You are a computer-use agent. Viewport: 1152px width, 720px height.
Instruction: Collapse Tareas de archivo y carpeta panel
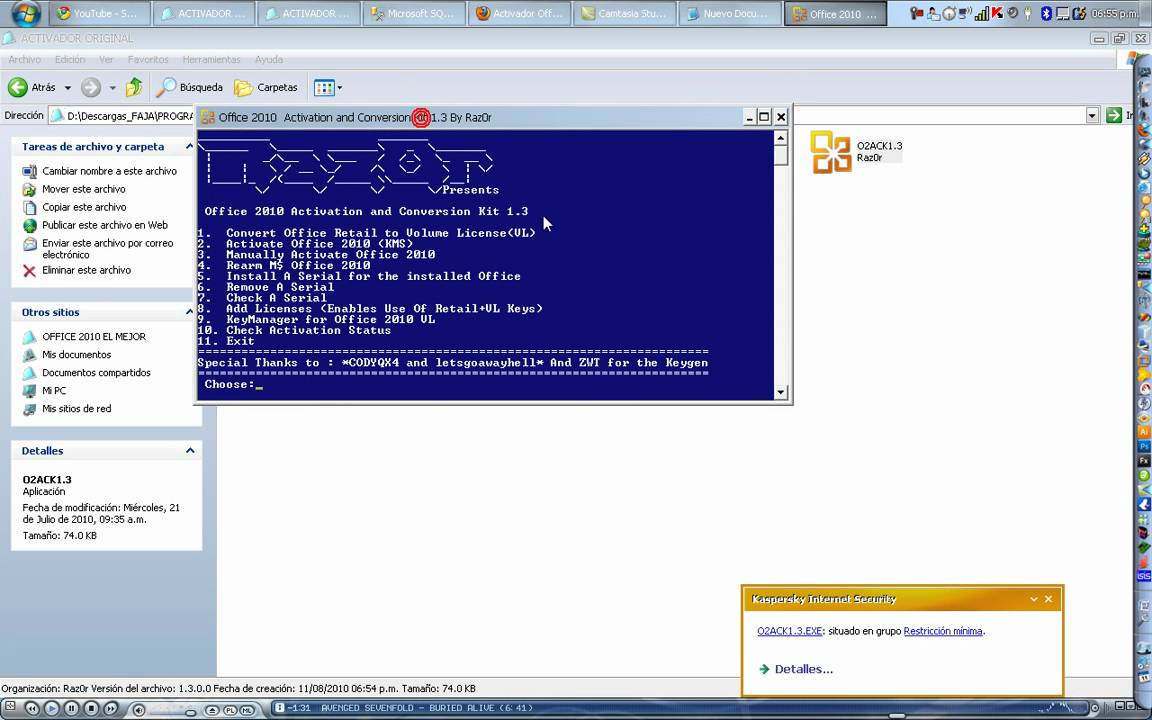click(x=189, y=146)
